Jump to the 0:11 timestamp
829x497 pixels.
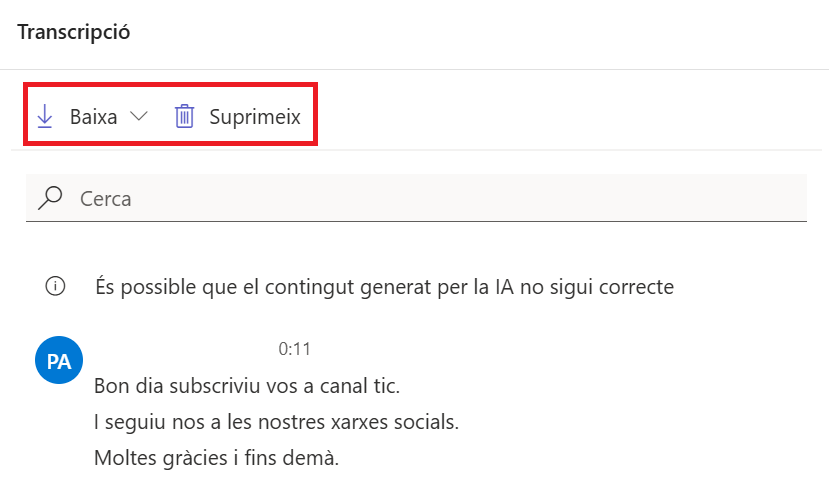point(294,349)
